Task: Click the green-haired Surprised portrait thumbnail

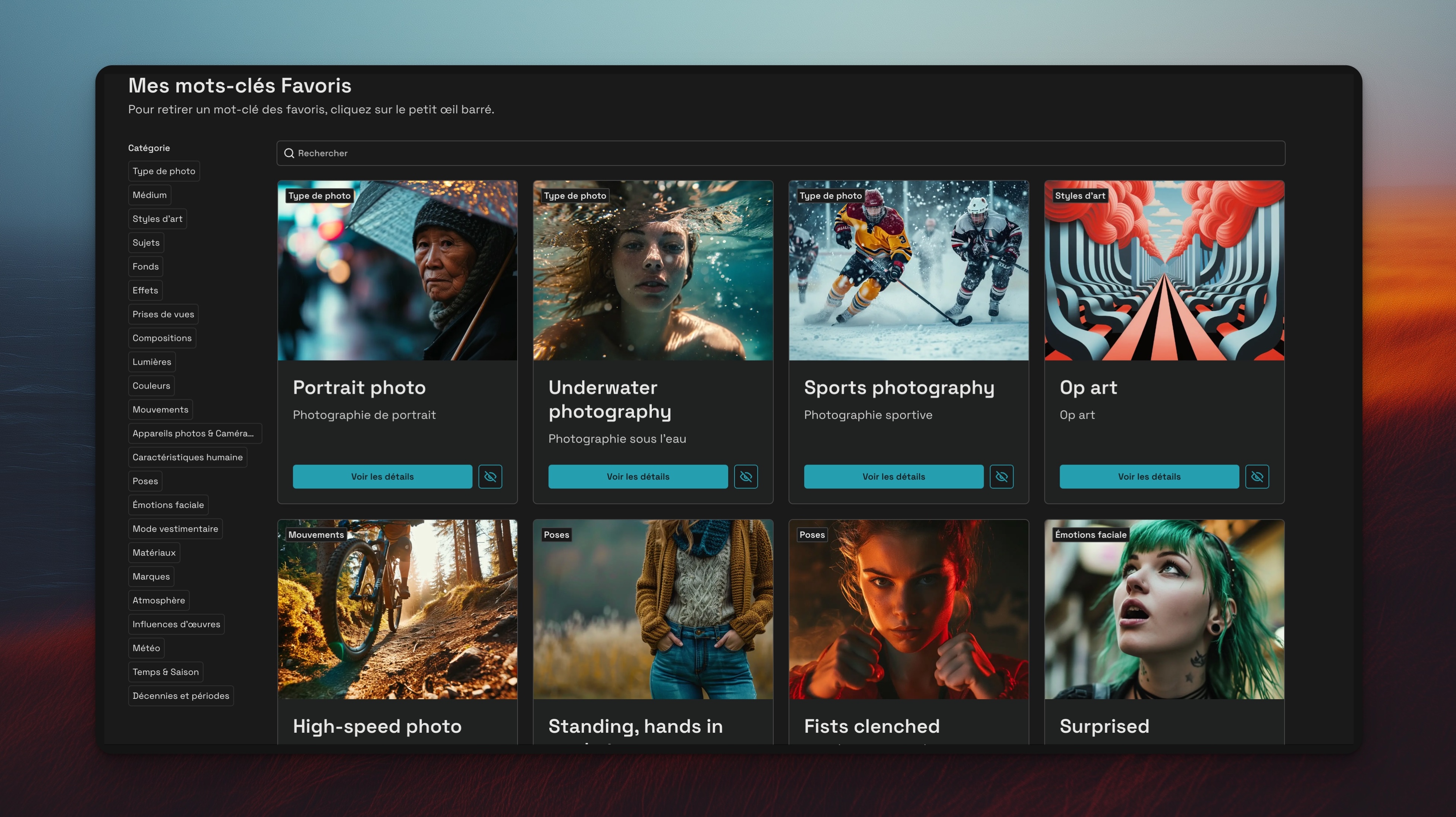Action: pos(1164,610)
